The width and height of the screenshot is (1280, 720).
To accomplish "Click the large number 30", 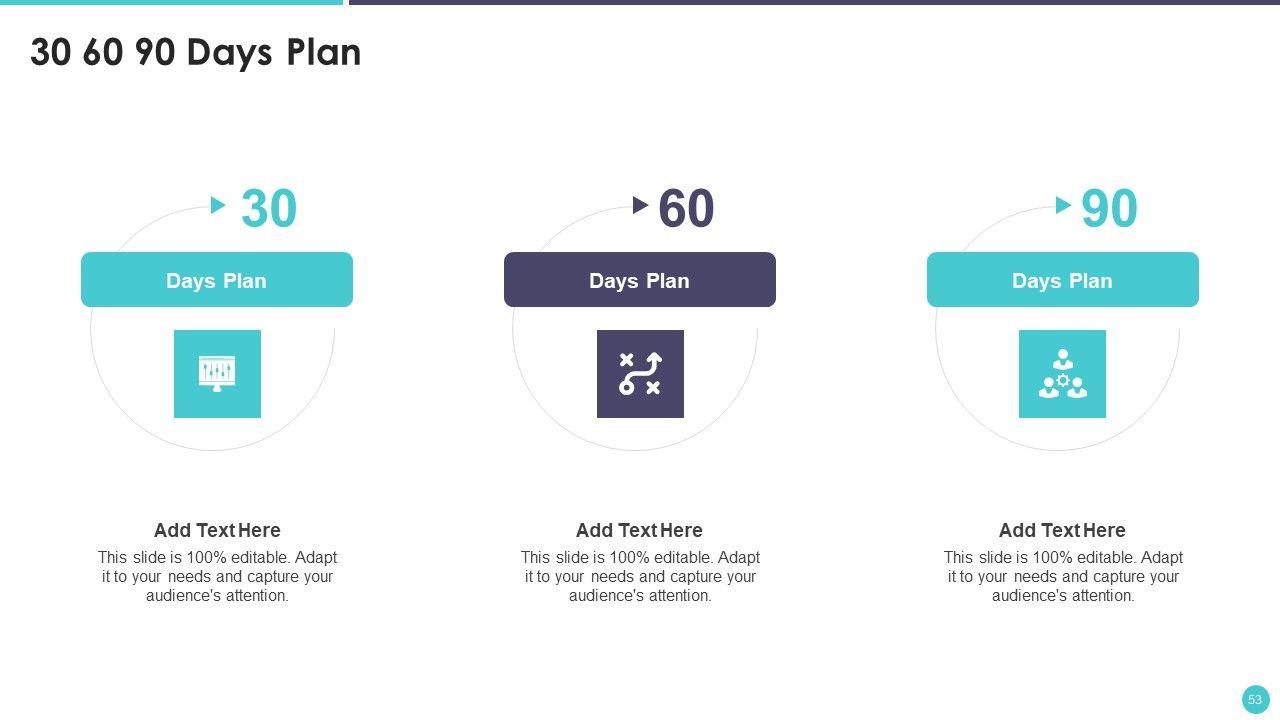I will pyautogui.click(x=269, y=209).
